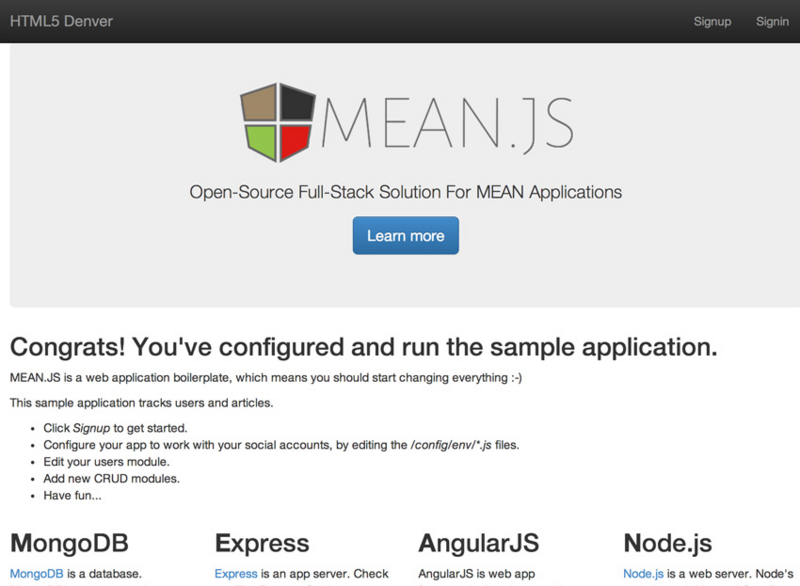Image resolution: width=800 pixels, height=586 pixels.
Task: Click the 'MEAN.JS is a web application boilerplate' sentence
Action: [266, 378]
